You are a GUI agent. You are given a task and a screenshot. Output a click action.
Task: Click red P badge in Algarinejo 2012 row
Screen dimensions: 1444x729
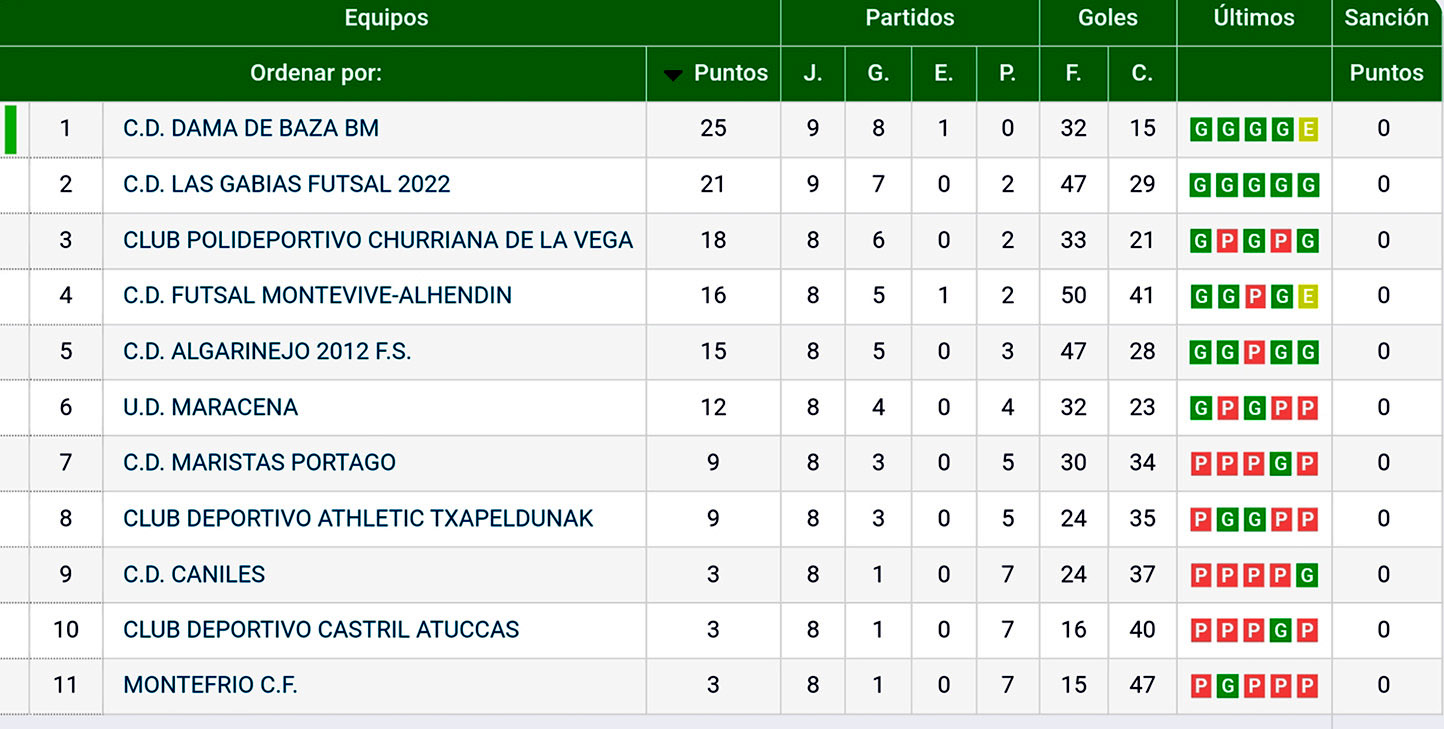pyautogui.click(x=1254, y=352)
